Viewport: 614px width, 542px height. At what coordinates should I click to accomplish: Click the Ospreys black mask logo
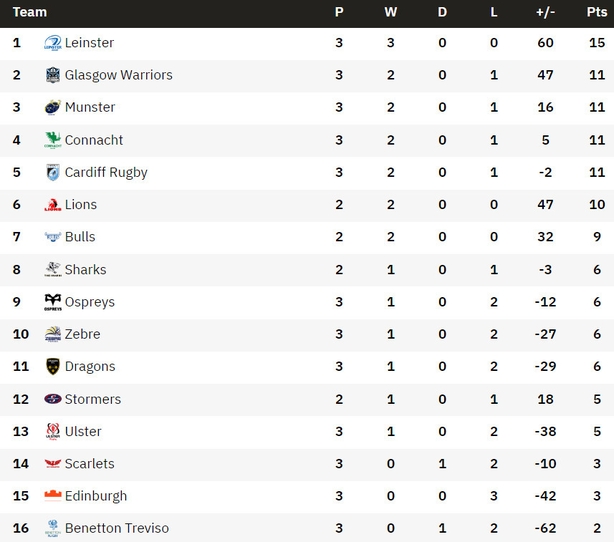click(52, 302)
